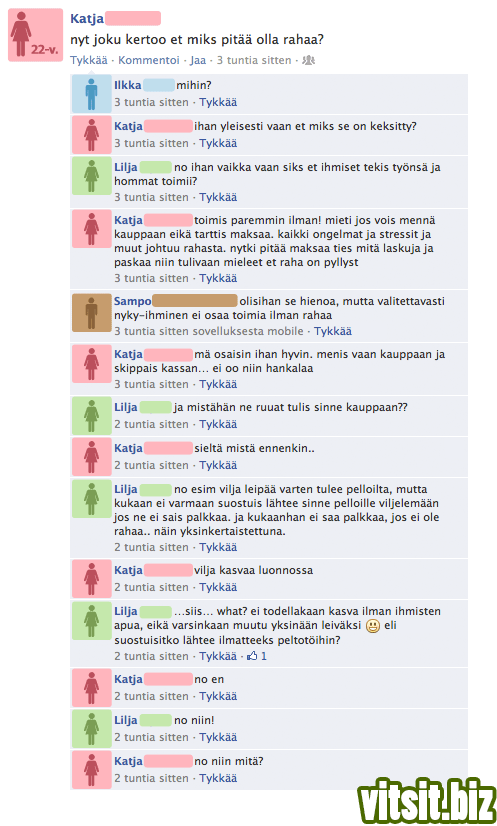Click the audience friends icon beside 3 tuntia sitten
The width and height of the screenshot is (497, 826).
[x=308, y=61]
